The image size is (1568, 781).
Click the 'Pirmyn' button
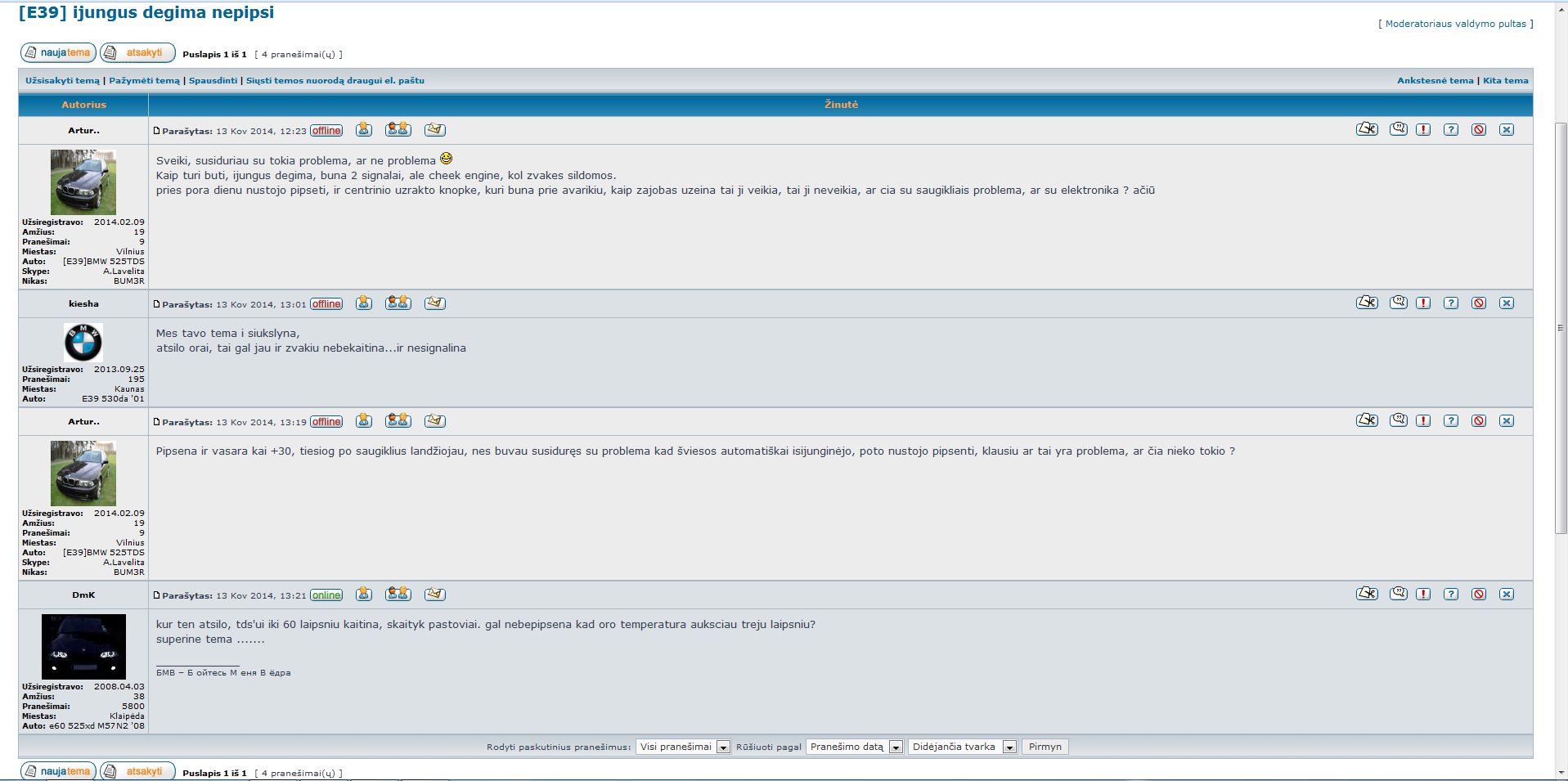click(1045, 747)
